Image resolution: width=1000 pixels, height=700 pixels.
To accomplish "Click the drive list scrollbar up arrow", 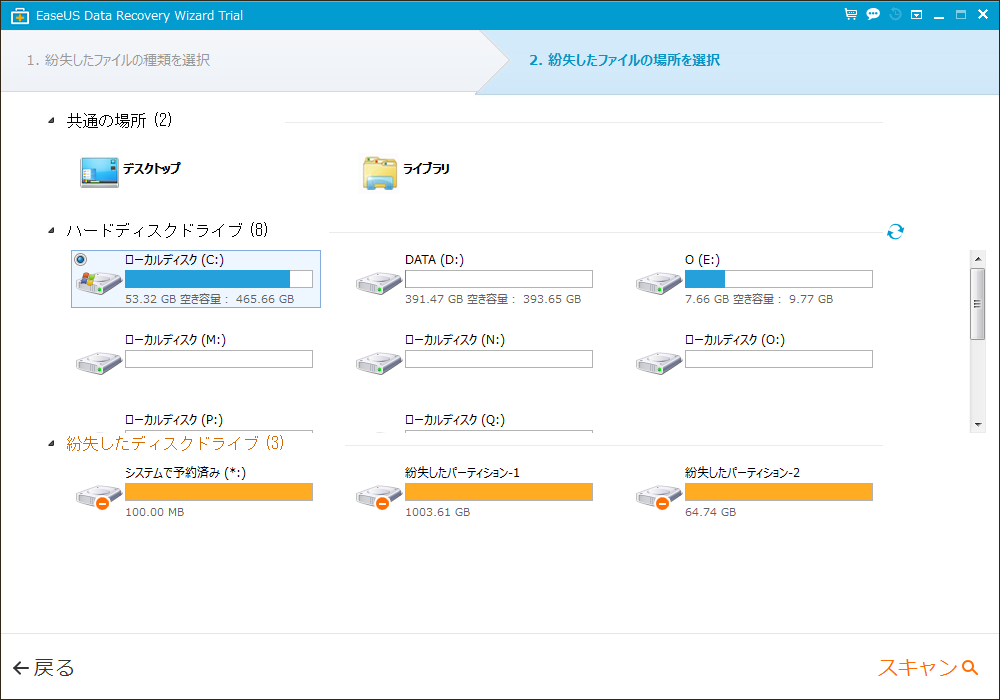I will 978,259.
